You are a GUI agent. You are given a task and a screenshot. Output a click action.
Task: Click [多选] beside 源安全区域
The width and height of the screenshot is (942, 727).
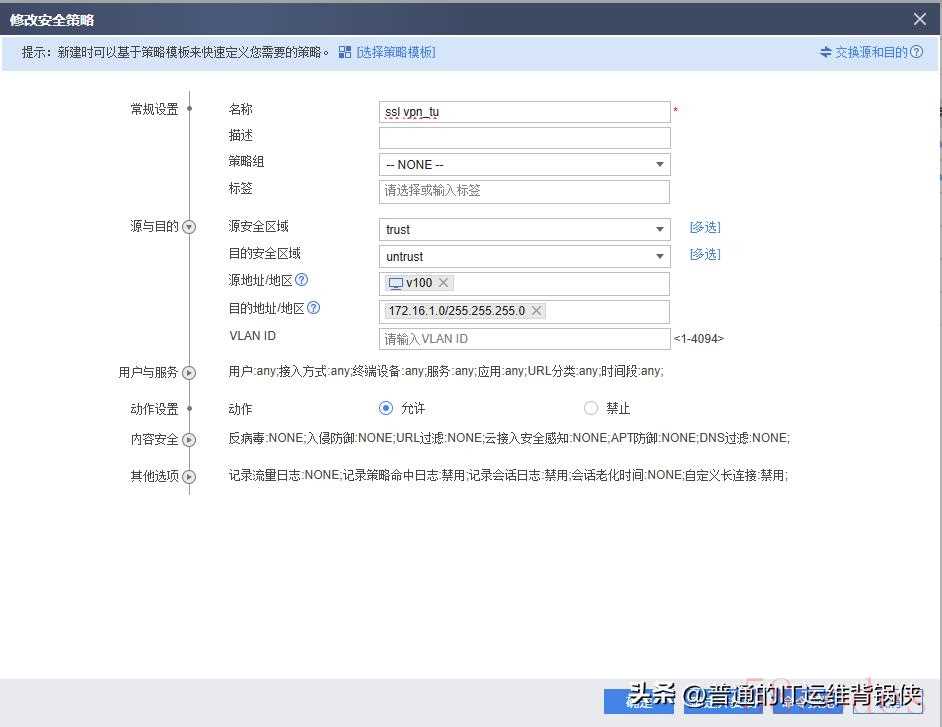pos(705,228)
